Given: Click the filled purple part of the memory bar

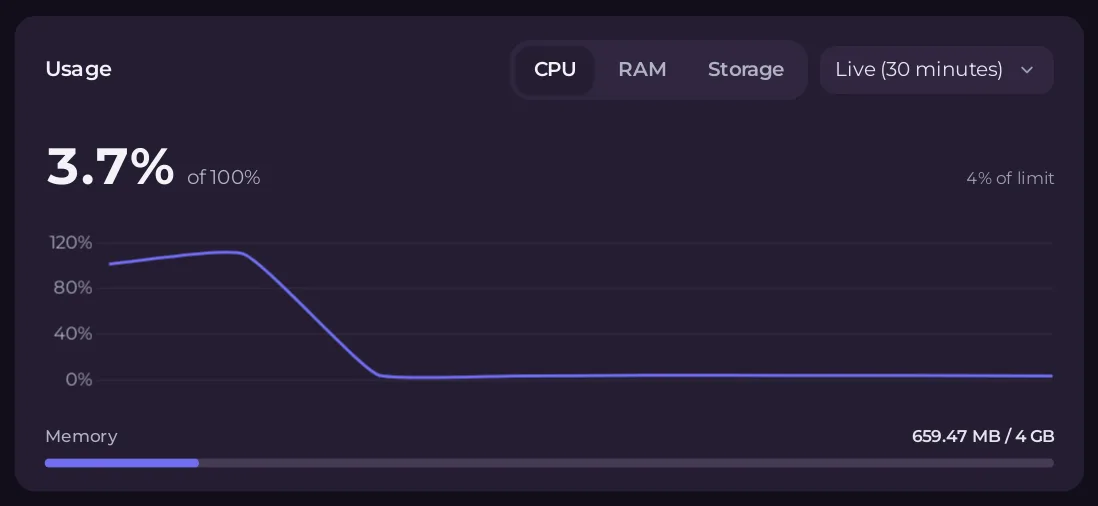Looking at the screenshot, I should tap(122, 463).
